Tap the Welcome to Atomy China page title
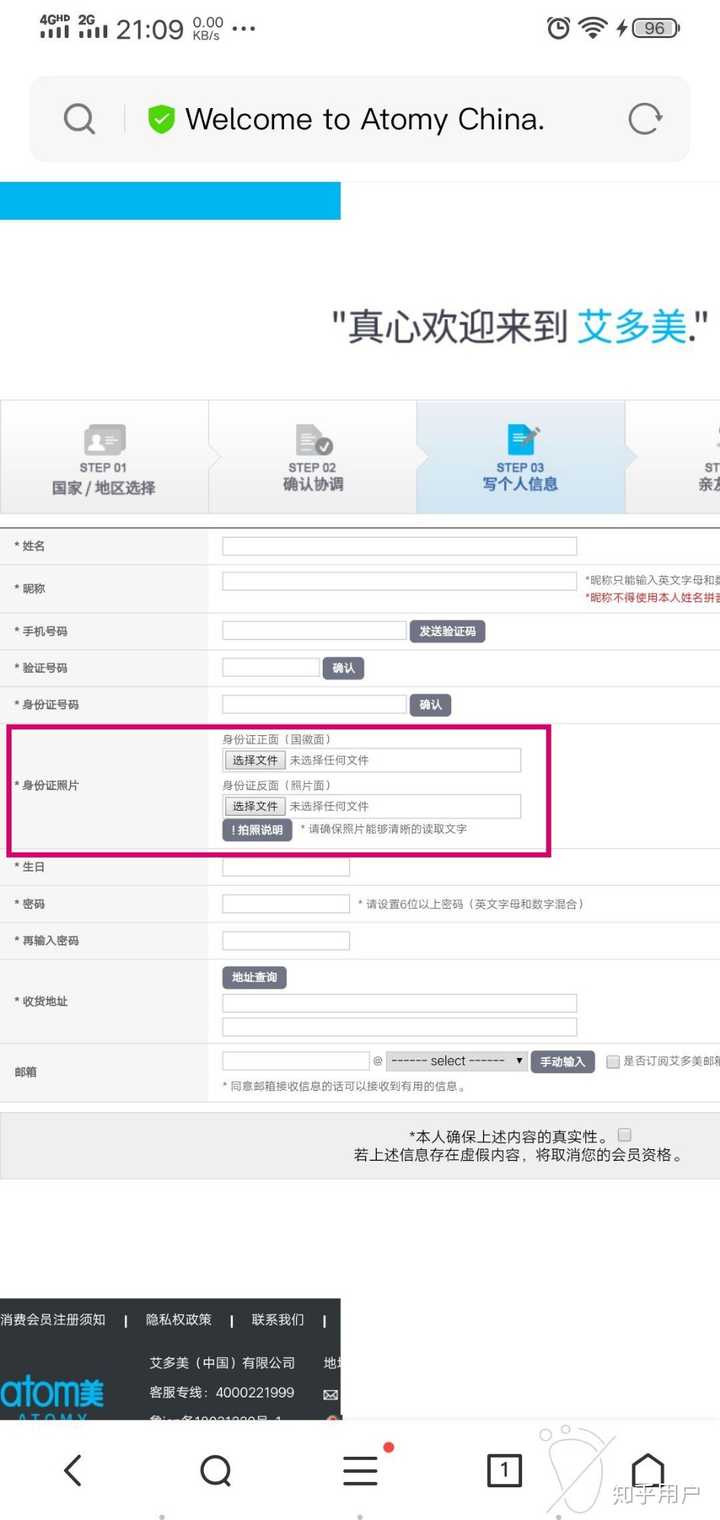720x1520 pixels. [365, 120]
